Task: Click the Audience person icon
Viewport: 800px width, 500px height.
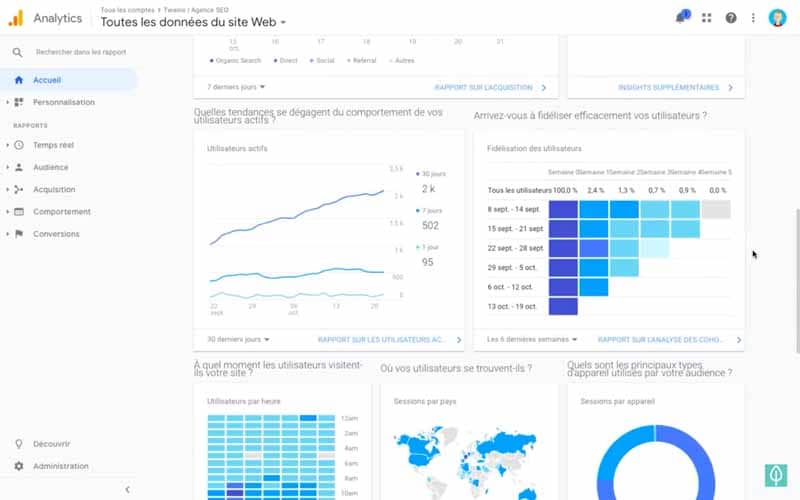Action: 19,167
